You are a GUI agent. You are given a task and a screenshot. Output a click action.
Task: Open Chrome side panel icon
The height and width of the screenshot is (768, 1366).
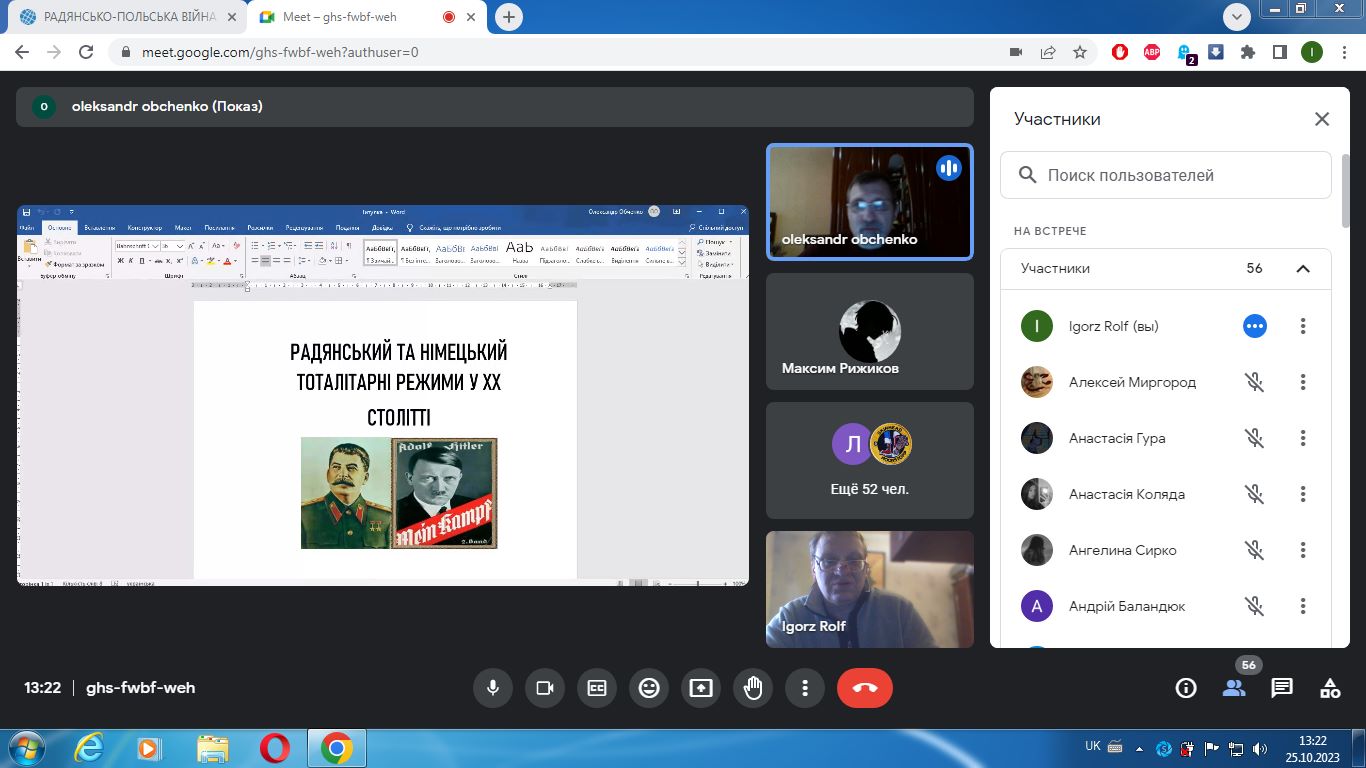pyautogui.click(x=1279, y=52)
